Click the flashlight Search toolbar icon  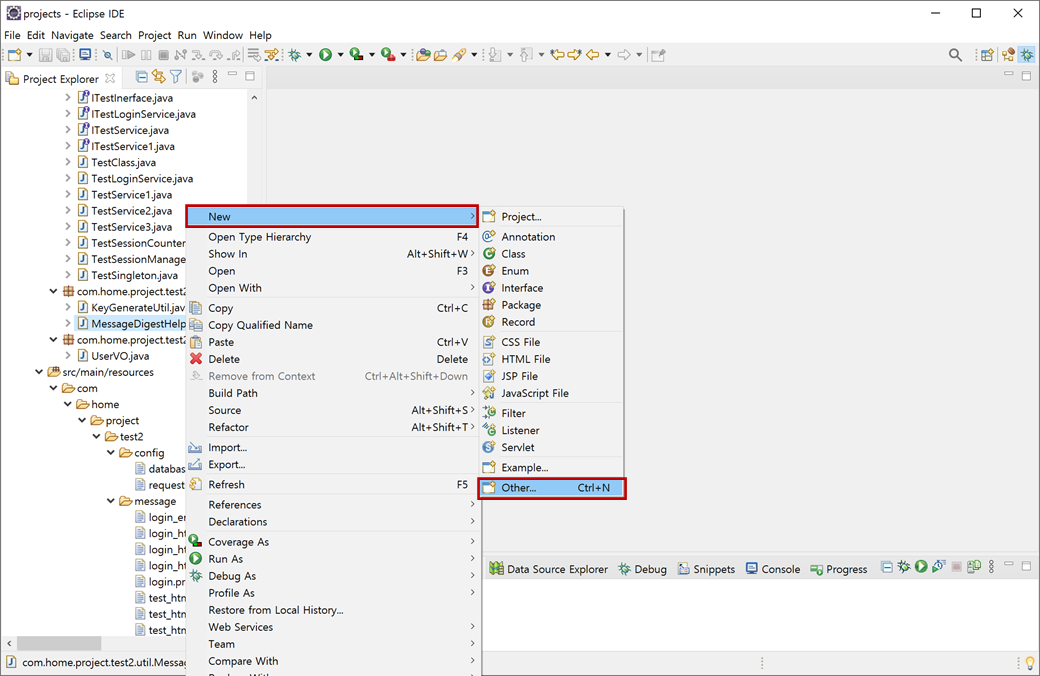(x=460, y=55)
